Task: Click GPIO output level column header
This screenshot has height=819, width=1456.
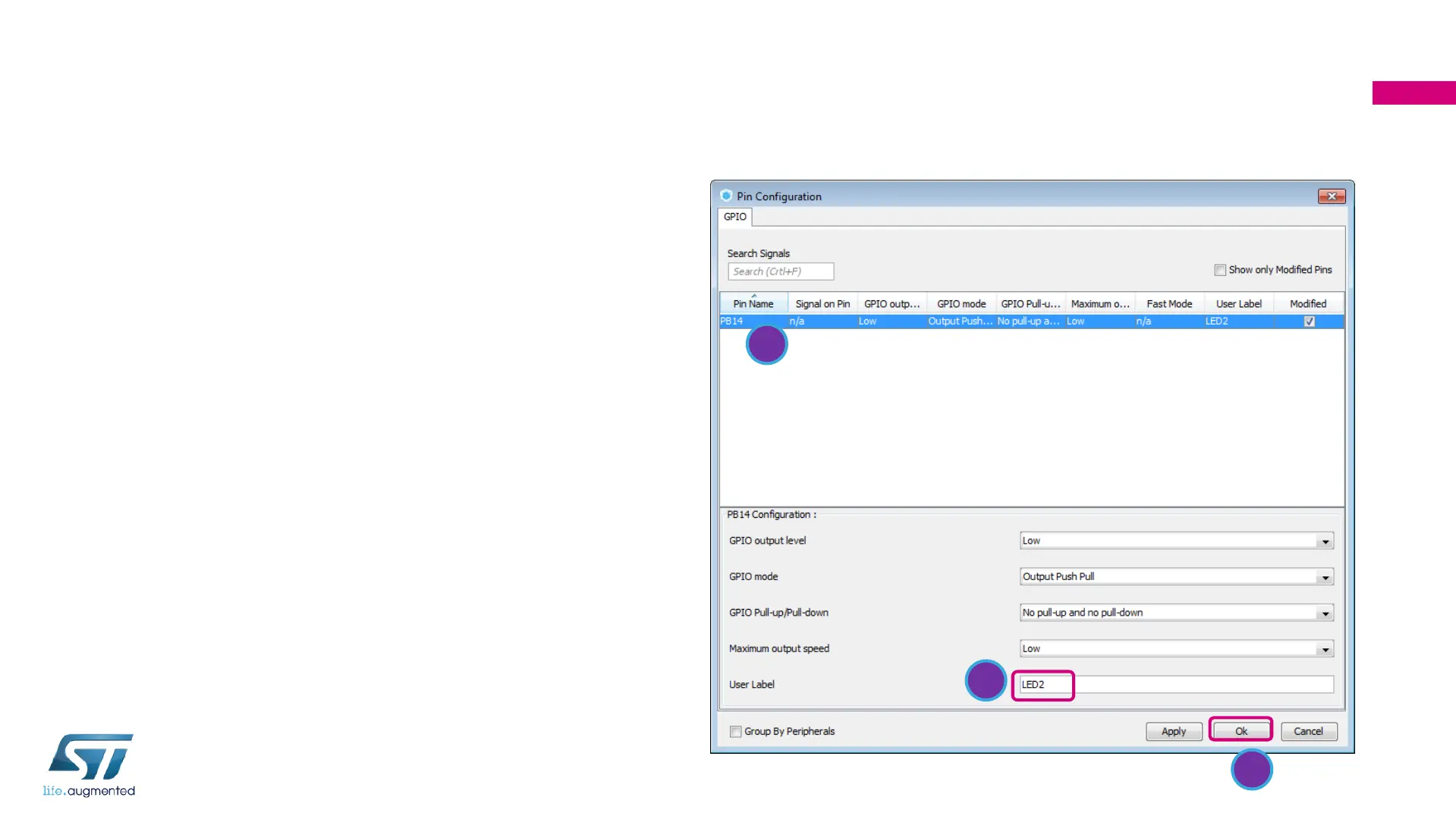Action: pos(892,304)
